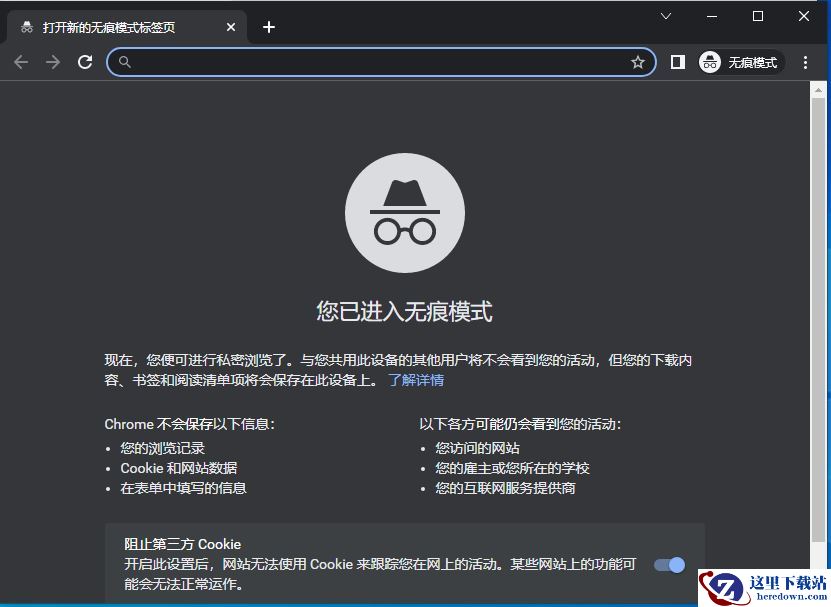Screen dimensions: 831x607
Task: Toggle the 阻止第三方 Cookie switch
Action: pos(669,565)
